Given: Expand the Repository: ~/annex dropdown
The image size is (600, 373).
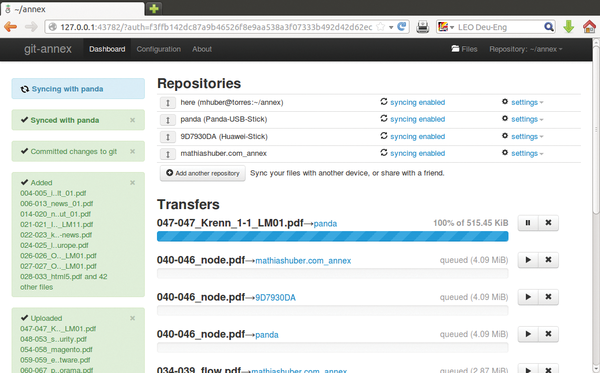Looking at the screenshot, I should [526, 49].
